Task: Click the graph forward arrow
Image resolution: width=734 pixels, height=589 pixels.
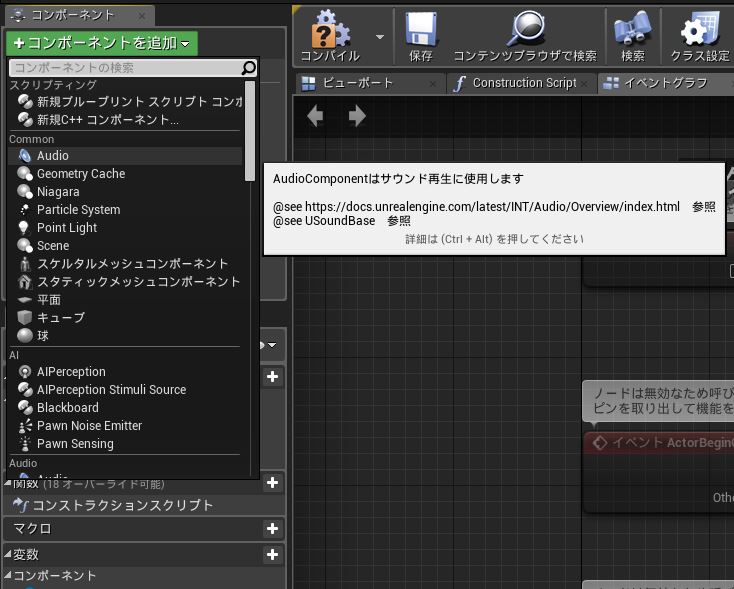Action: coord(357,116)
